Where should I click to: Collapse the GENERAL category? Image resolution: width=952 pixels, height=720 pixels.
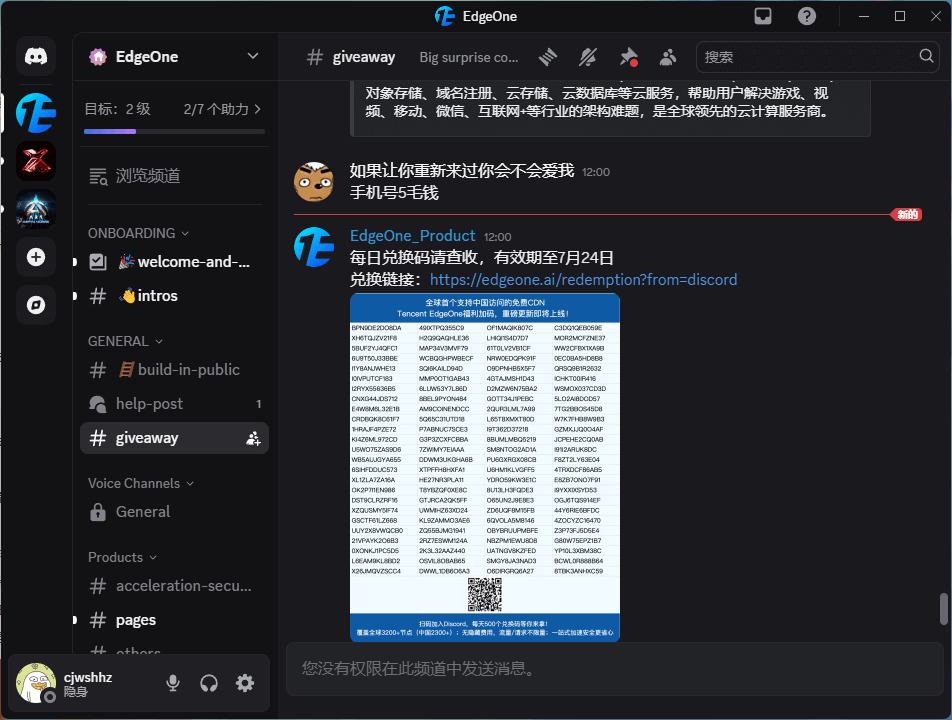tap(125, 341)
